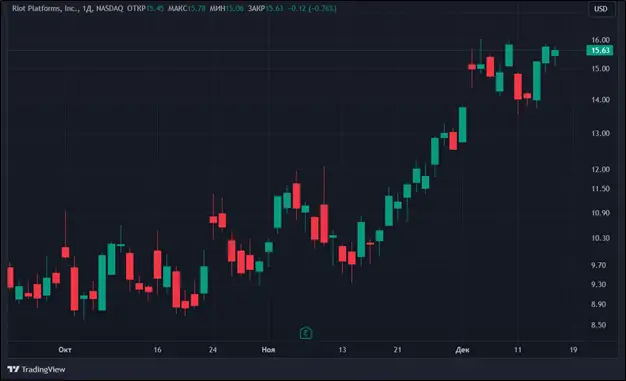
Task: Click the Ноя date label on time axis
Action: pos(268,350)
